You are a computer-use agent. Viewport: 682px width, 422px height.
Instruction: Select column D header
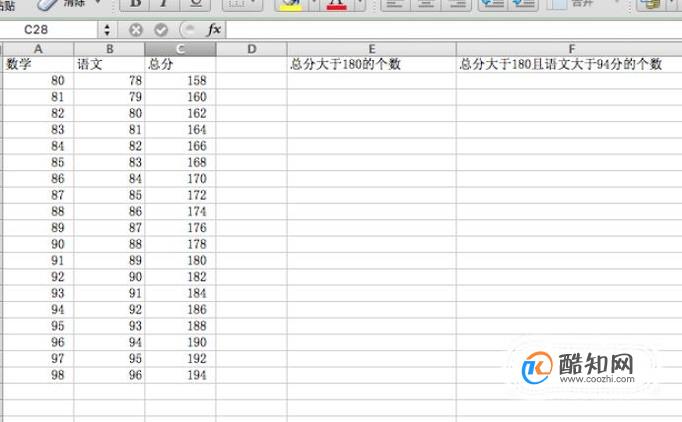point(252,49)
